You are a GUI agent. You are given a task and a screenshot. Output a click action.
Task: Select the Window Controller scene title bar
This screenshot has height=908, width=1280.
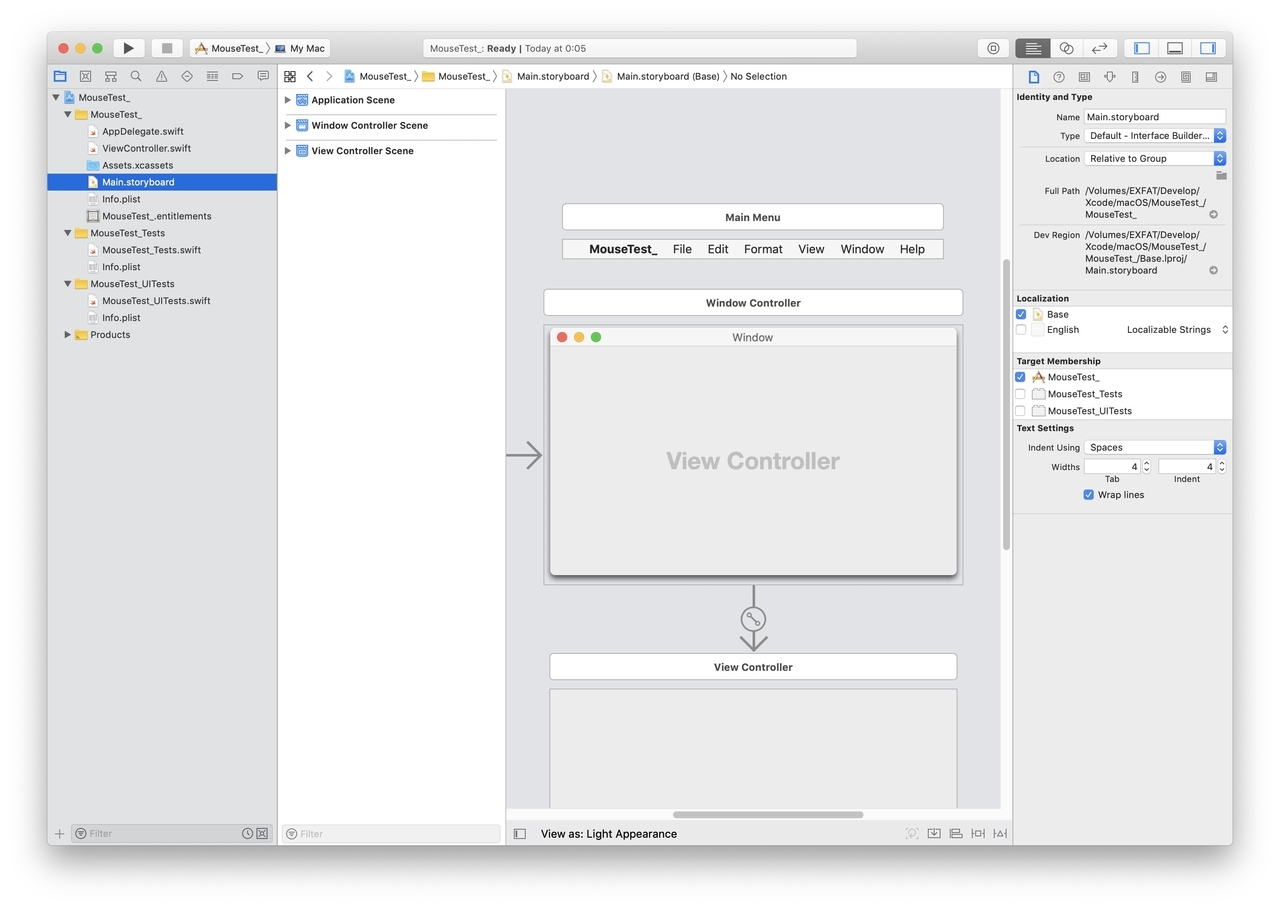(753, 303)
